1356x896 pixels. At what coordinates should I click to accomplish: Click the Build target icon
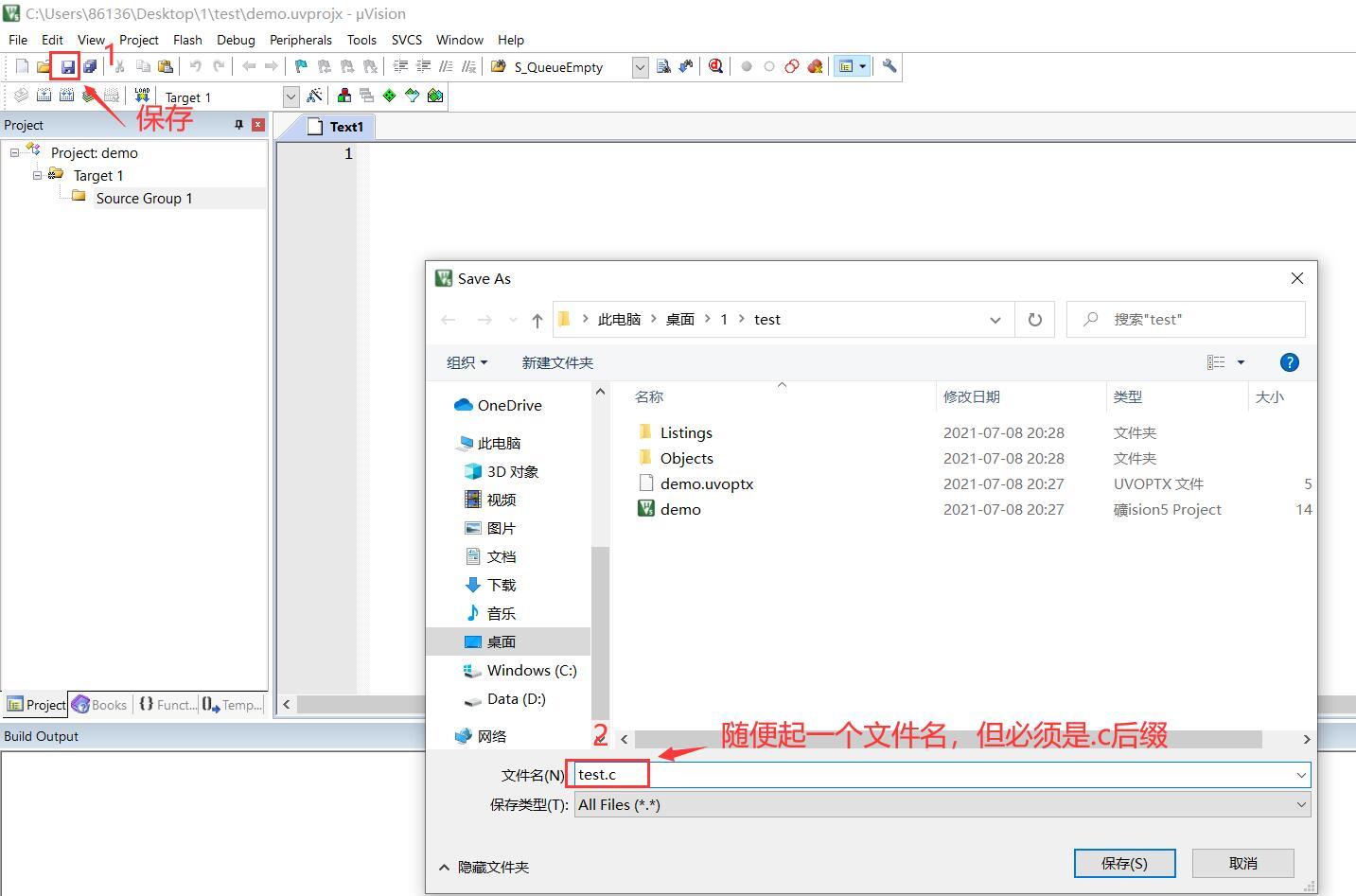click(44, 96)
